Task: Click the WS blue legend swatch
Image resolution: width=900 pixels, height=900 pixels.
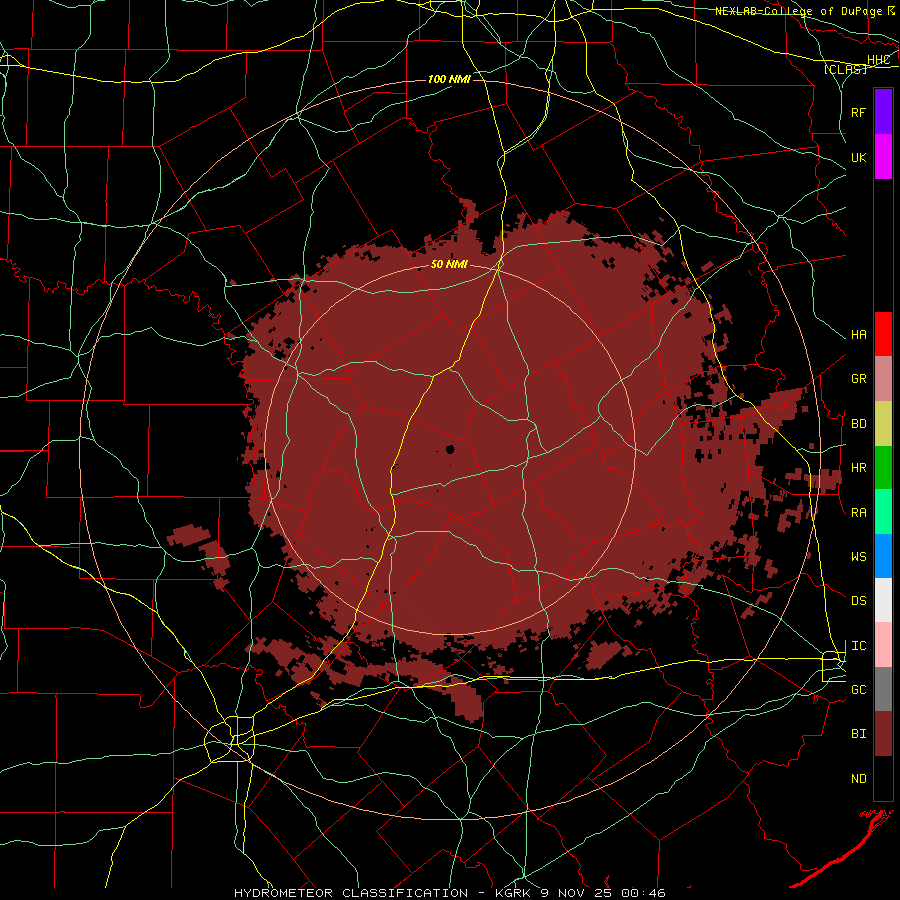Action: [883, 556]
